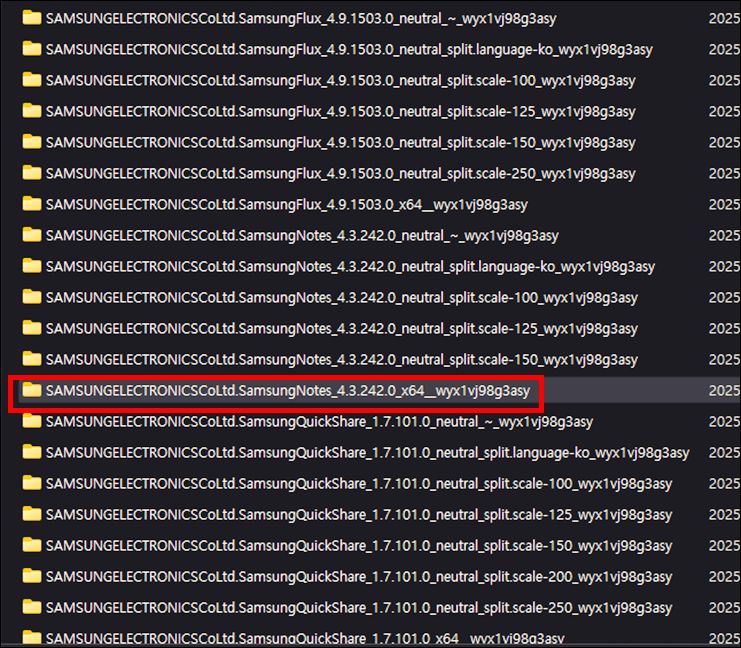Screen dimensions: 741x648
Task: Select SamsungFlux split.scale-100 folder name
Action: click(x=341, y=81)
